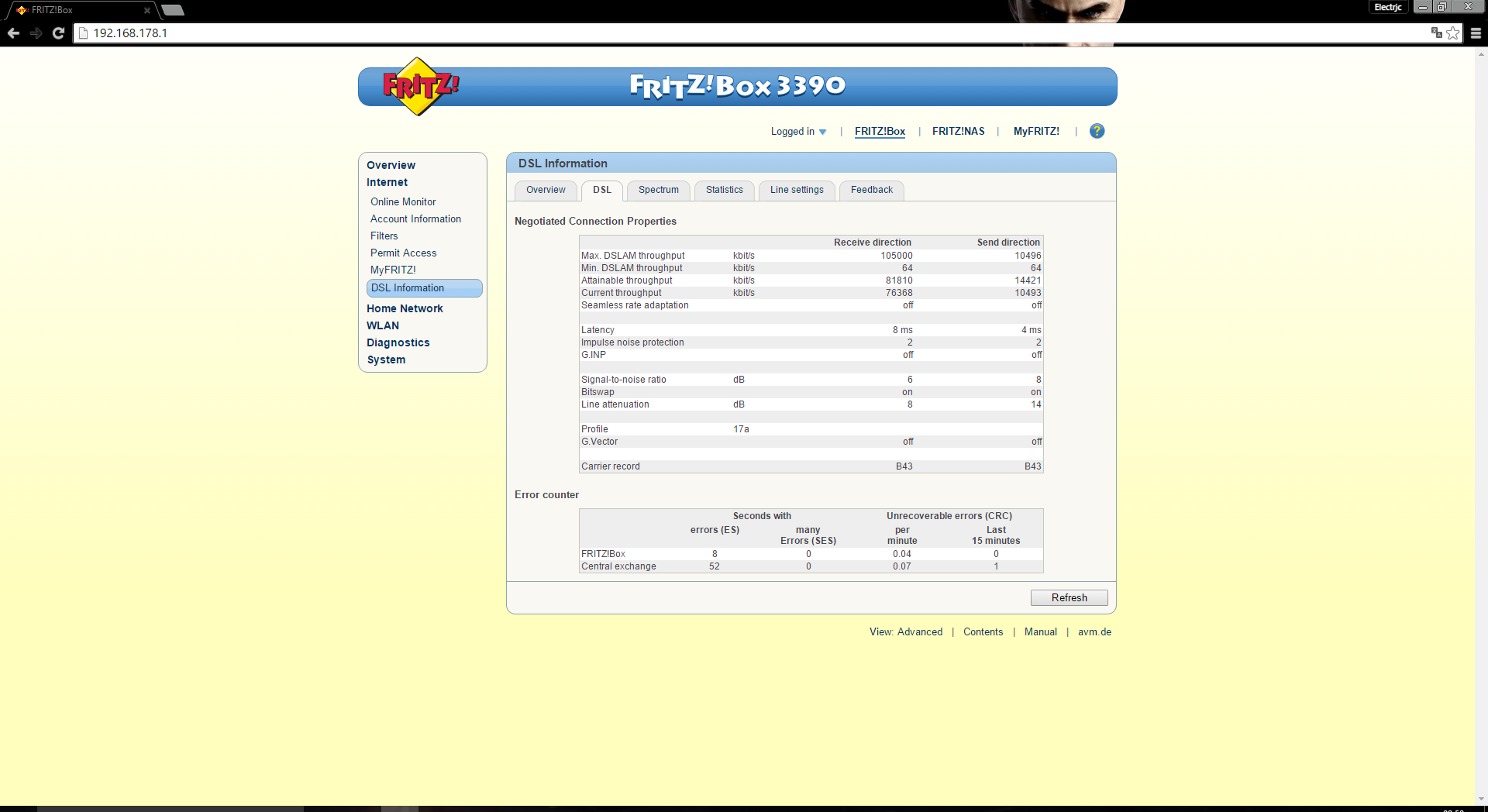
Task: Click the Impulse noise protection label
Action: pyautogui.click(x=632, y=342)
